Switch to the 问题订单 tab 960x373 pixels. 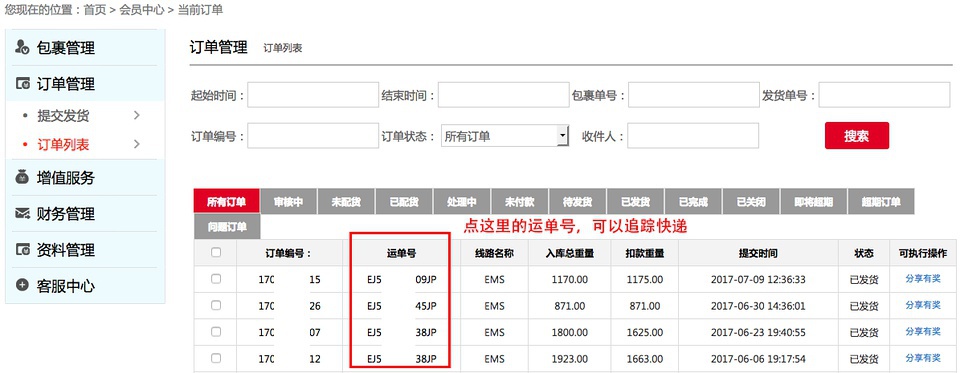click(227, 227)
